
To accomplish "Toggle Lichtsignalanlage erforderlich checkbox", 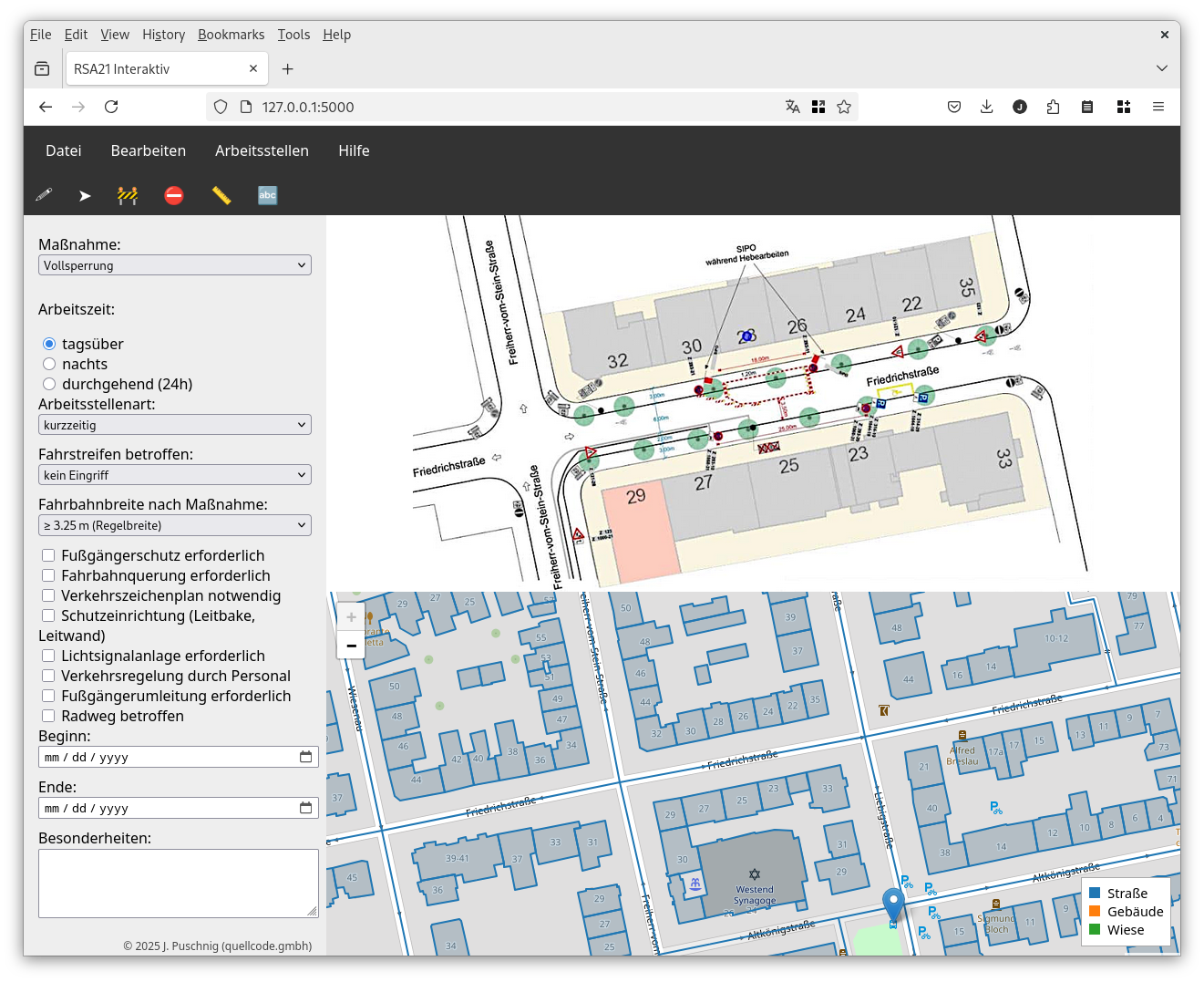I will tap(48, 656).
